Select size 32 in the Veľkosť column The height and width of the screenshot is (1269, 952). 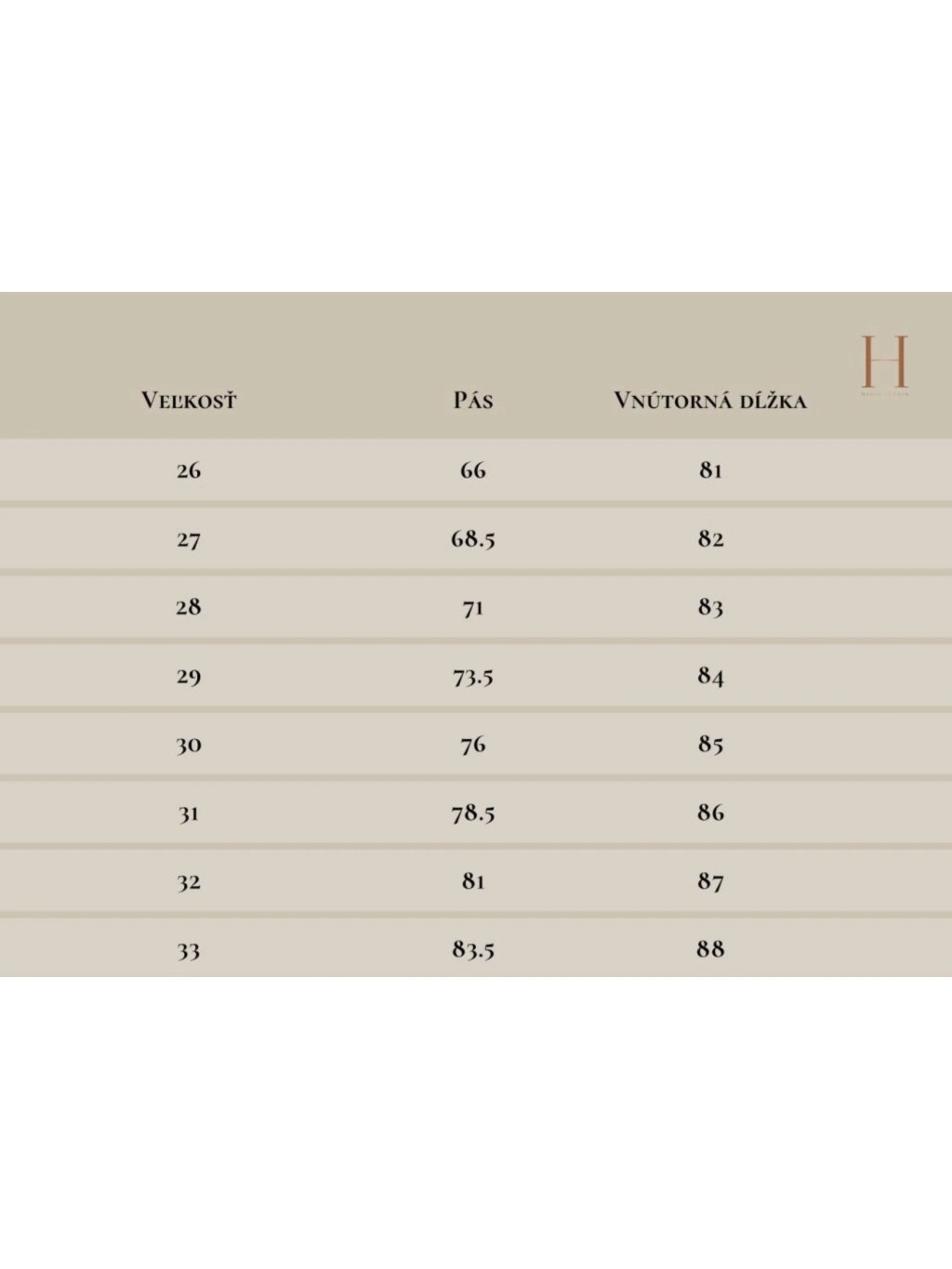click(x=189, y=881)
